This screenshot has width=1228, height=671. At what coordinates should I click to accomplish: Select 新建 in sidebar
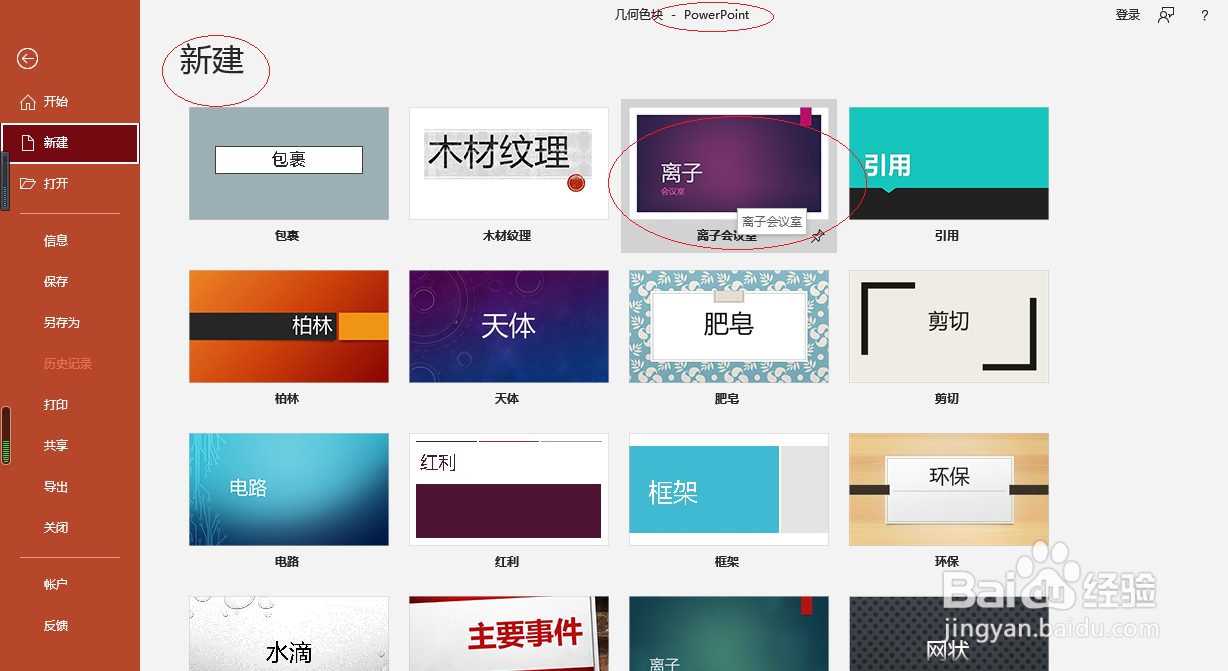coord(70,143)
